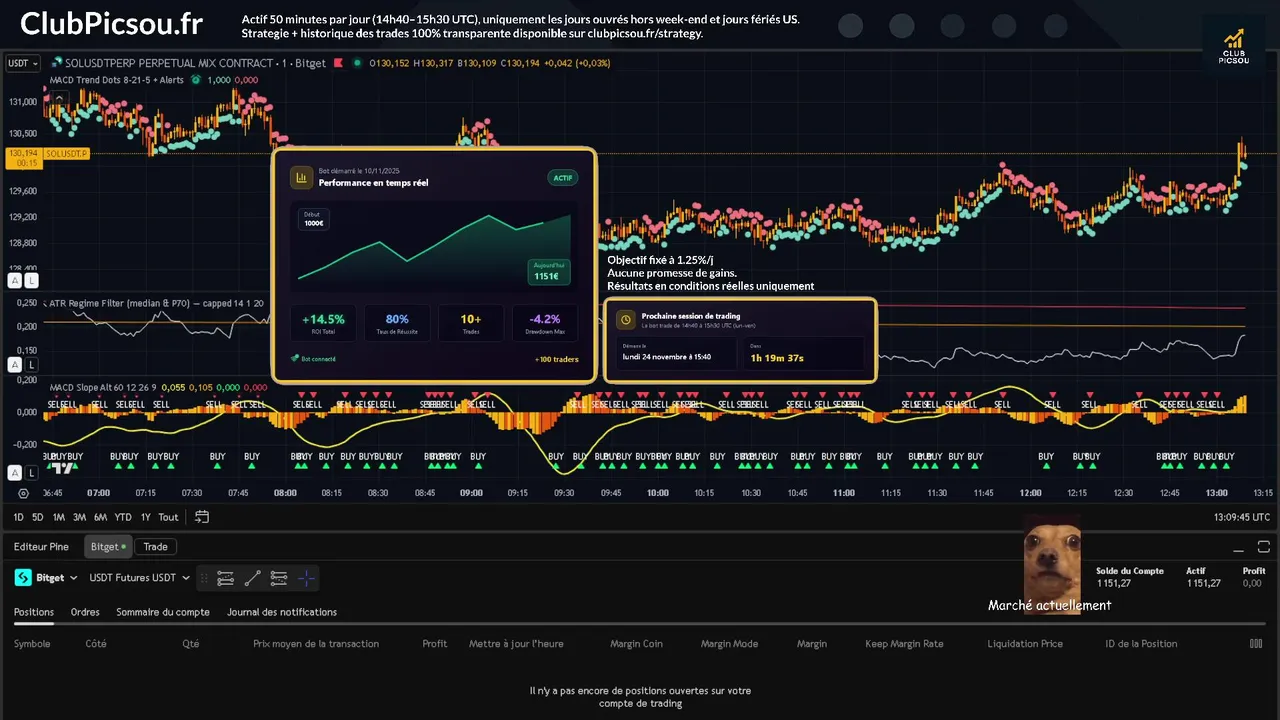1280x720 pixels.
Task: Open the go-to-date calendar icon
Action: coord(202,517)
